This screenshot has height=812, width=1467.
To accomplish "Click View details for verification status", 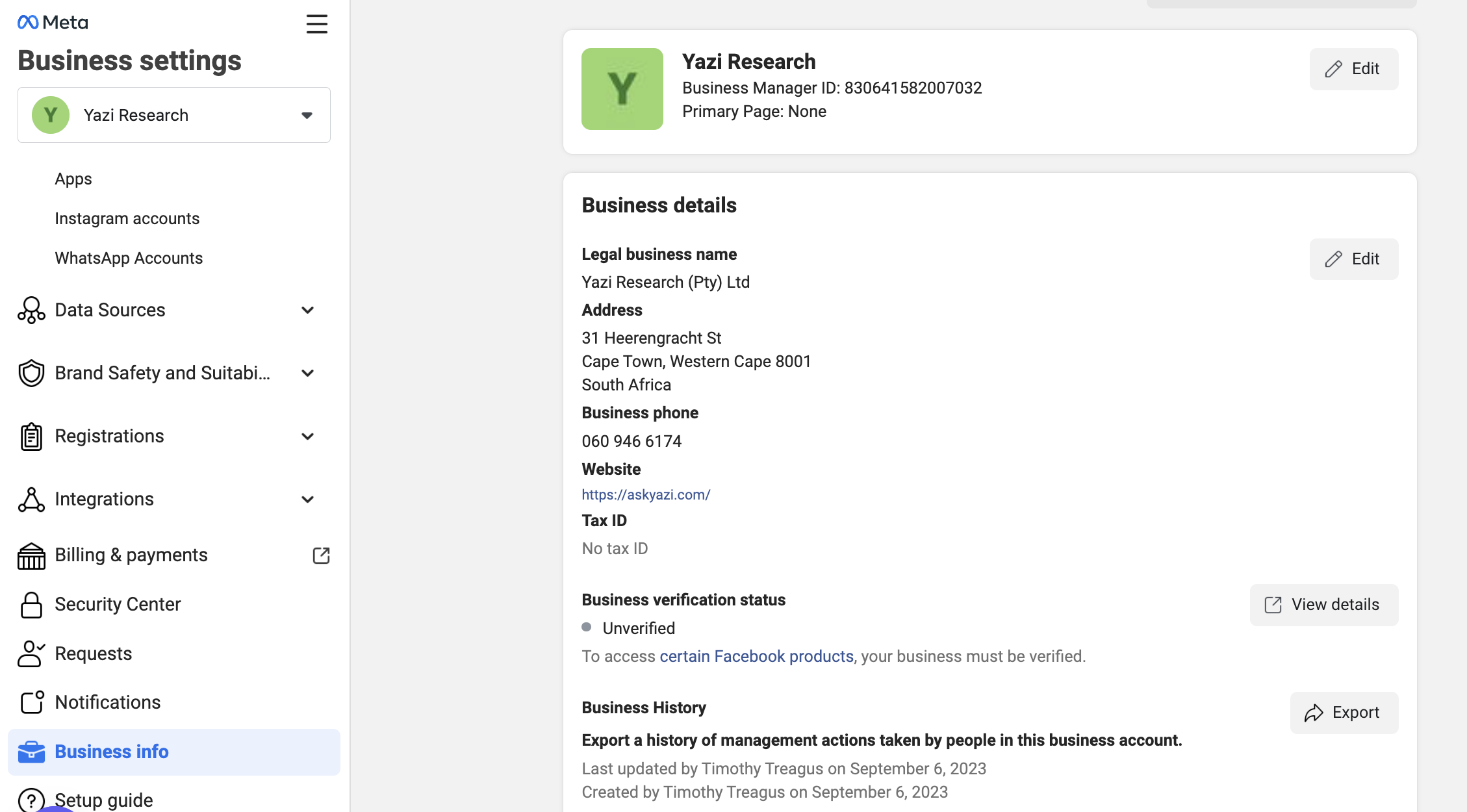I will pos(1323,605).
